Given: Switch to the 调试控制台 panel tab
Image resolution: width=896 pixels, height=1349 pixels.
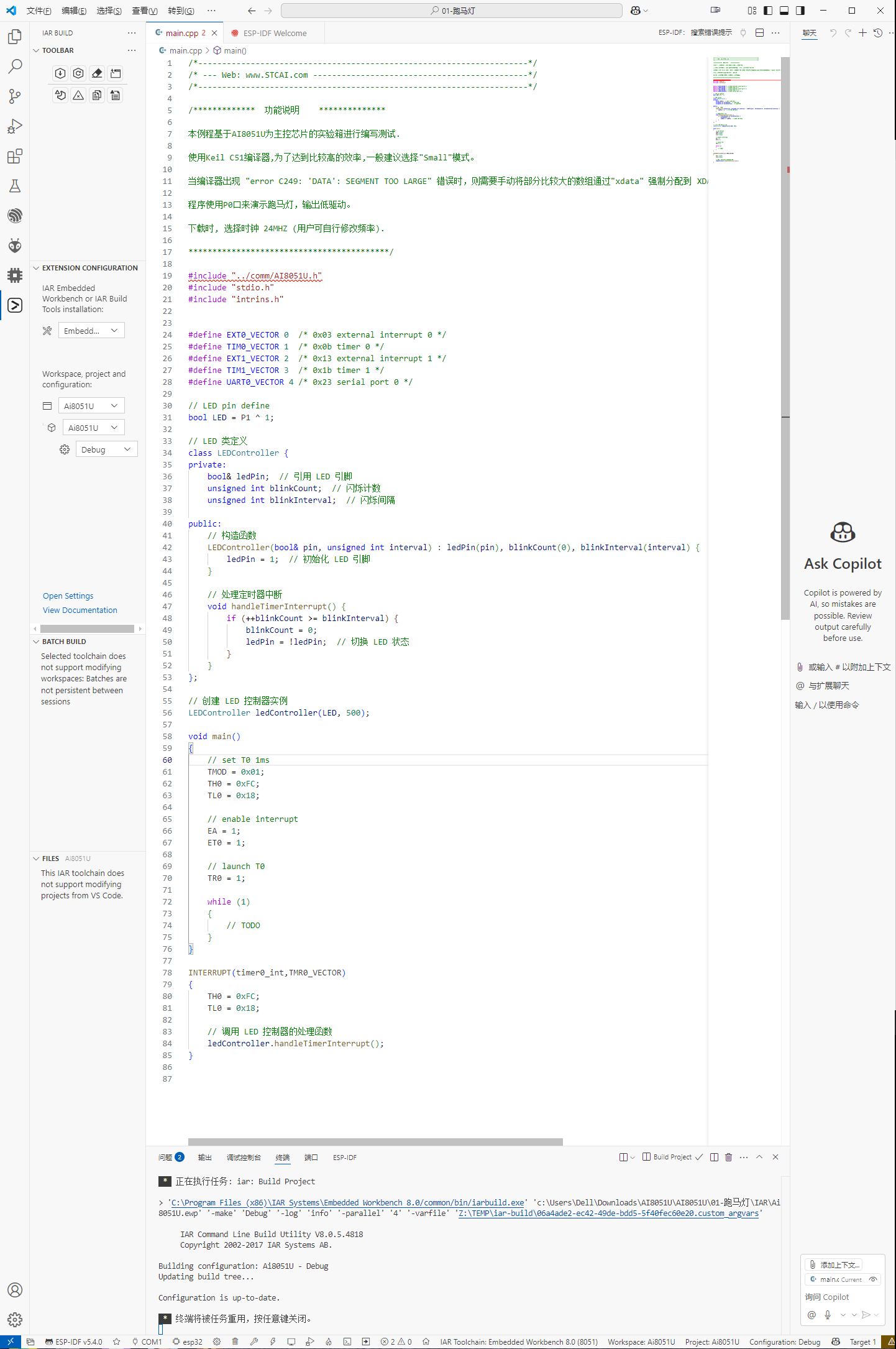Looking at the screenshot, I should coord(244,1158).
